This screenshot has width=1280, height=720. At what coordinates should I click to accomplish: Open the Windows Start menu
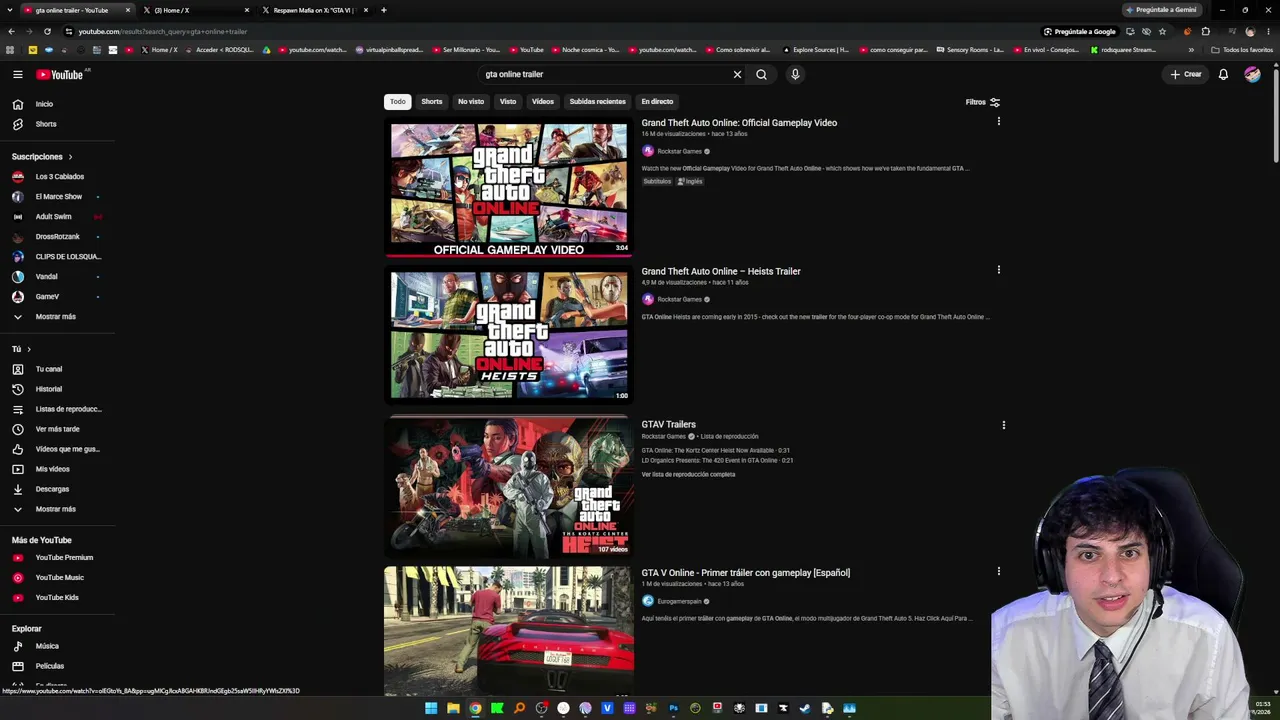(431, 708)
